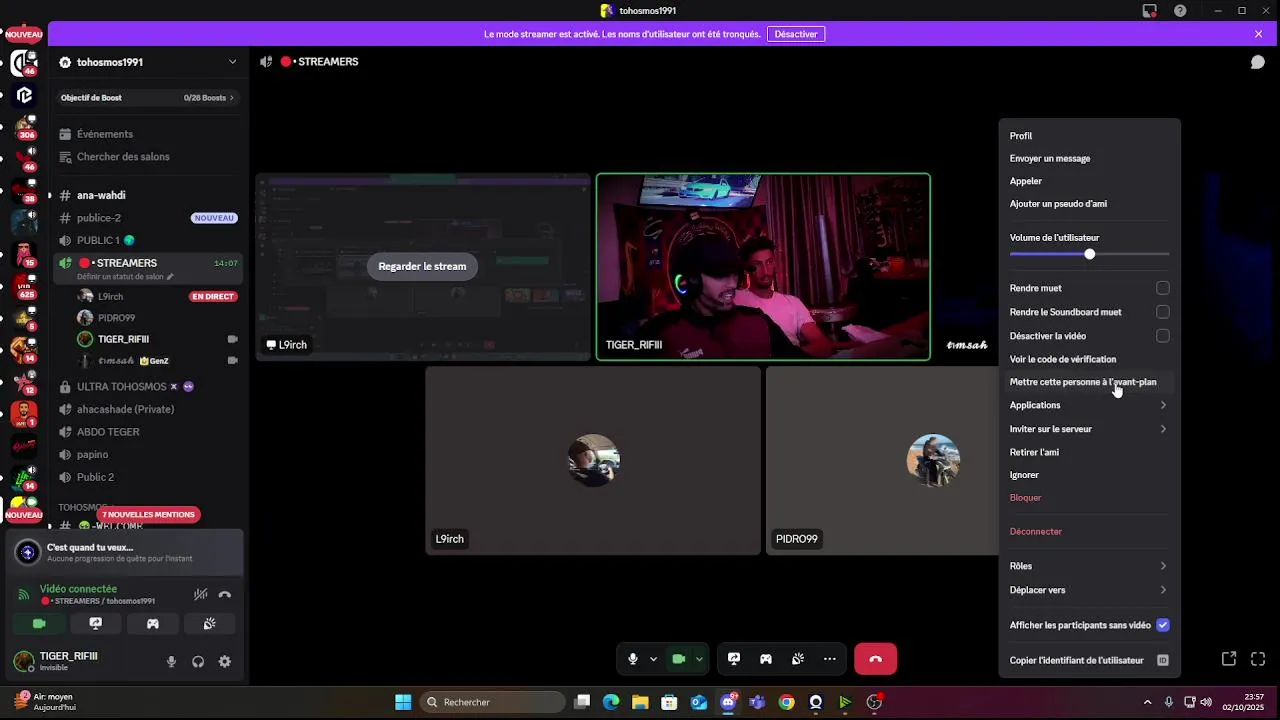The width and height of the screenshot is (1280, 720).
Task: Jump to 7 nouvelles mentions pill
Action: click(148, 514)
